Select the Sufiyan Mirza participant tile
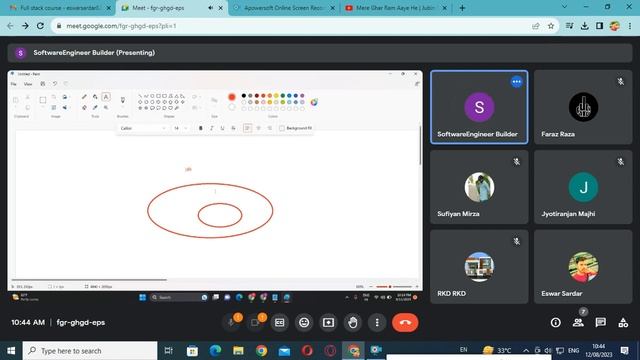This screenshot has width=640, height=360. pyautogui.click(x=479, y=187)
